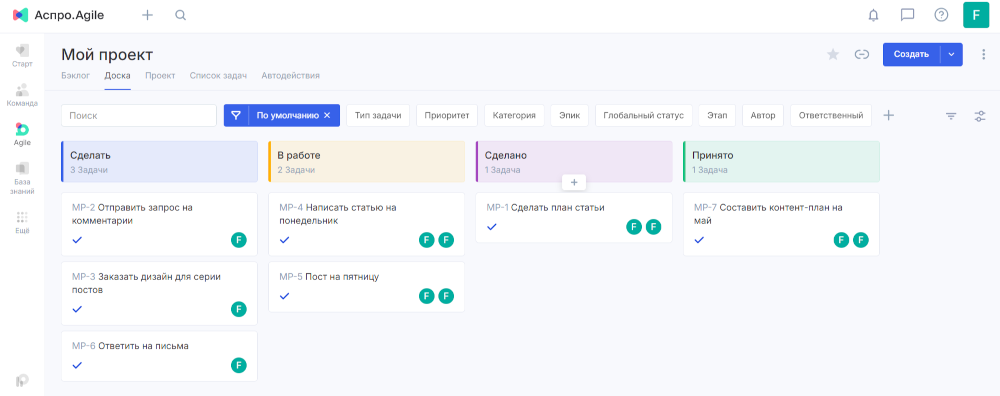Mark MP-2 task complete with checkmark
Screen dimensions: 1000x396
tap(77, 240)
